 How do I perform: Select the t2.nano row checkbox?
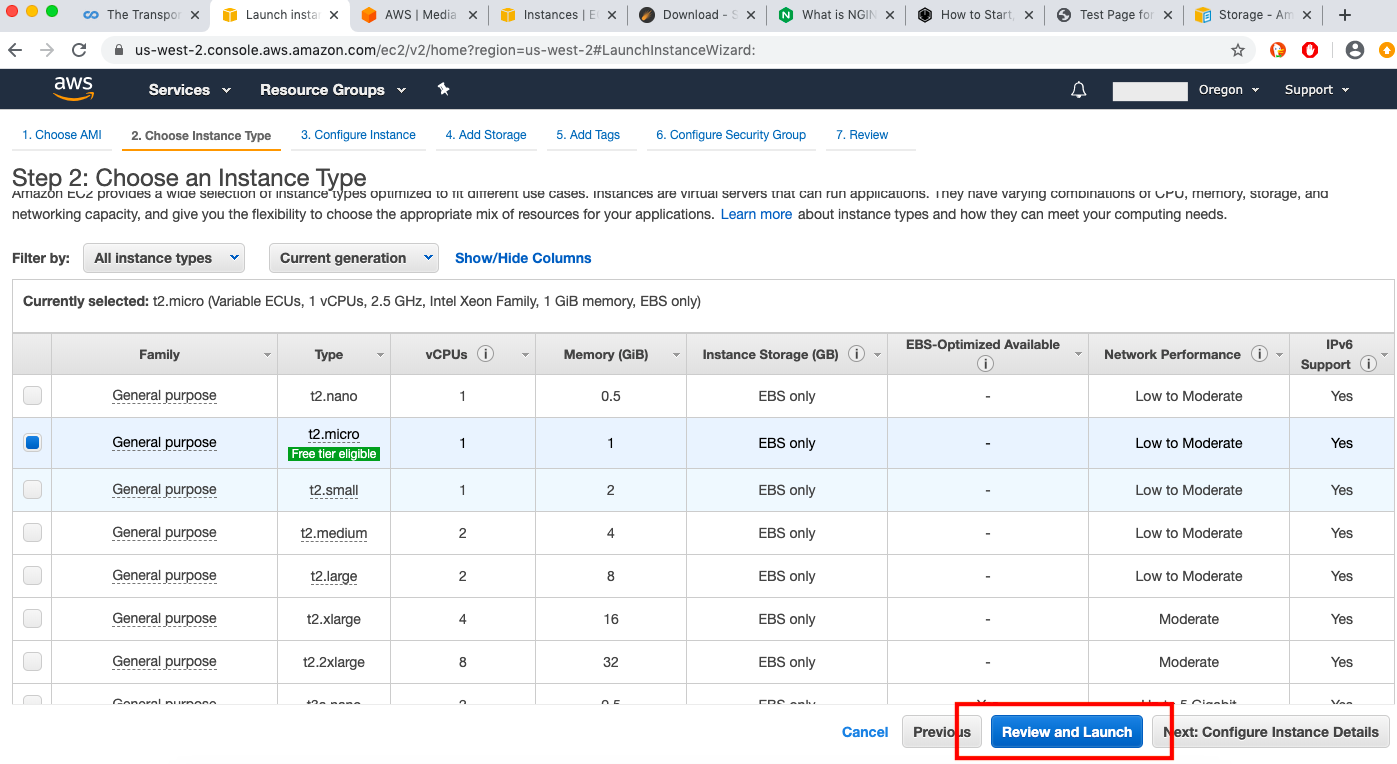coord(33,395)
